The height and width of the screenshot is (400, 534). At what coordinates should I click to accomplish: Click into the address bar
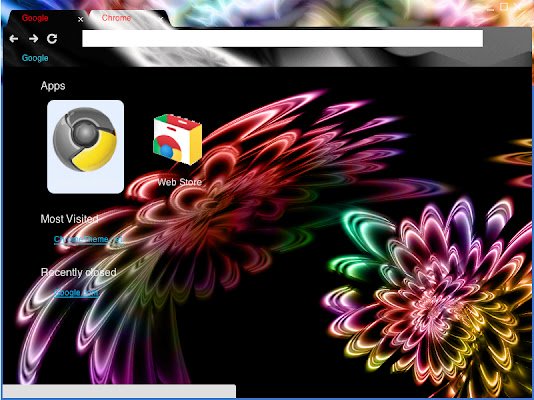pyautogui.click(x=282, y=38)
